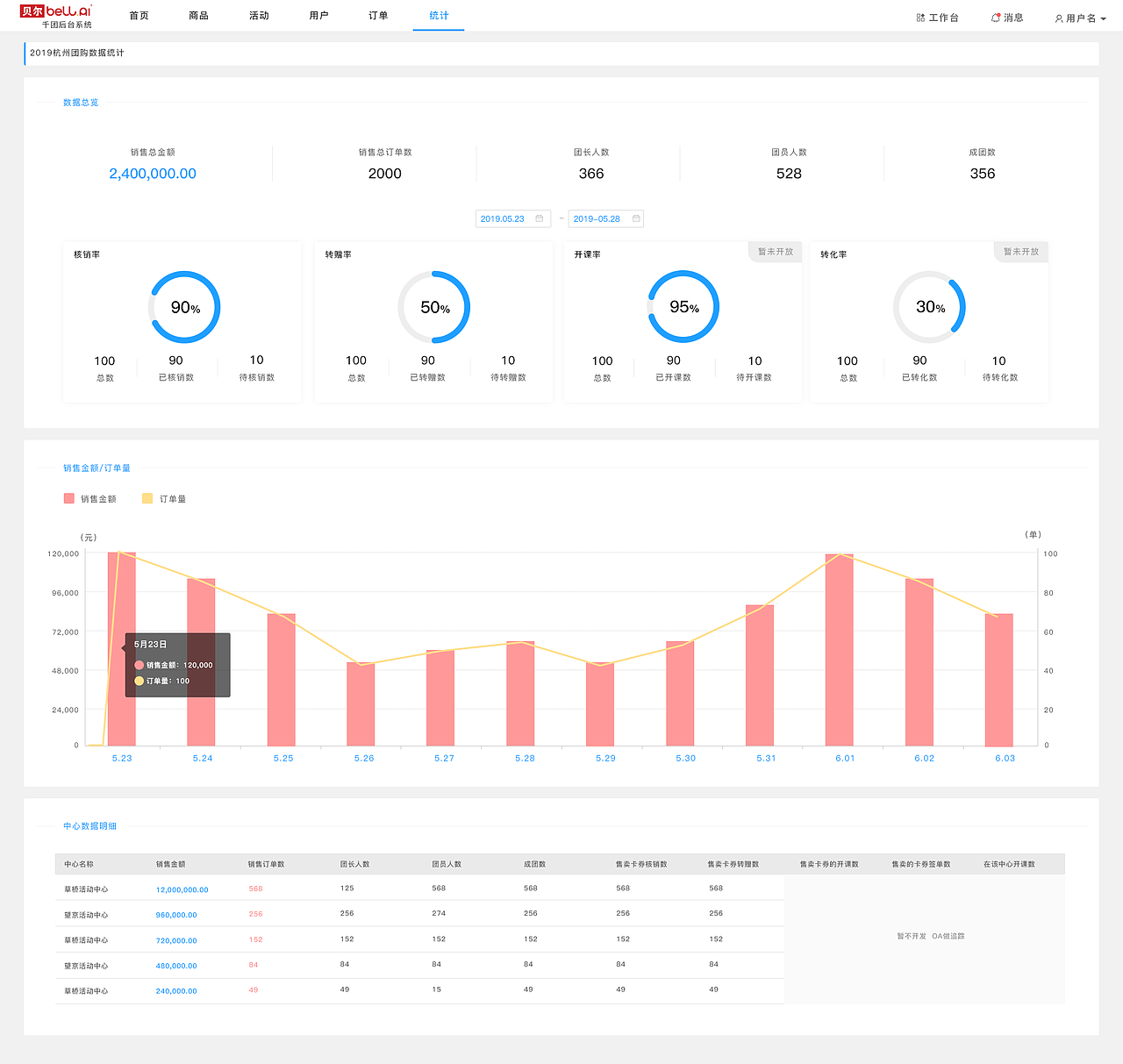Screen dimensions: 1123x1064
Task: Open sales amount 480,000.00 link
Action: (x=176, y=966)
